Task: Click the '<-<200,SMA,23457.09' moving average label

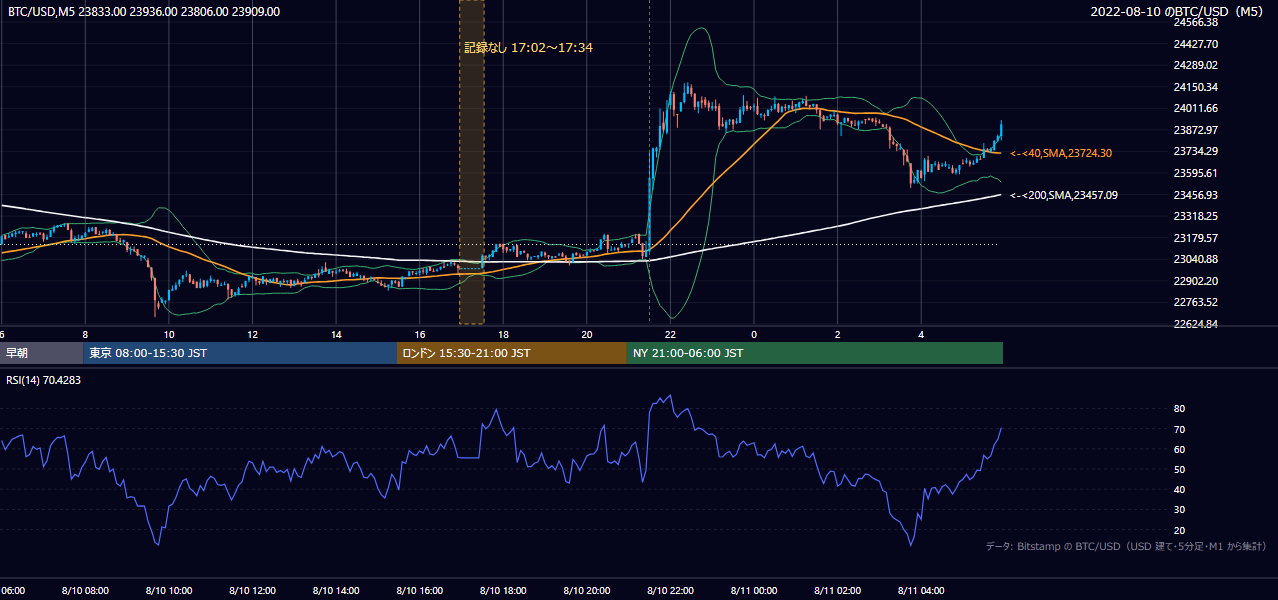Action: pyautogui.click(x=1064, y=195)
